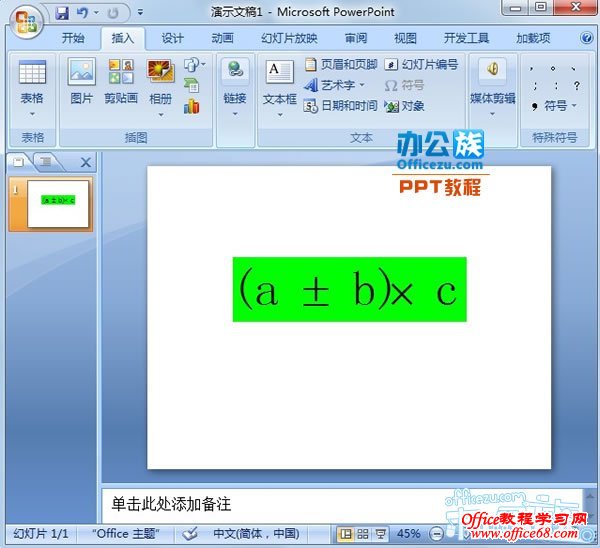The width and height of the screenshot is (600, 548).
Task: Save presentation via quick access toolbar
Action: click(62, 13)
